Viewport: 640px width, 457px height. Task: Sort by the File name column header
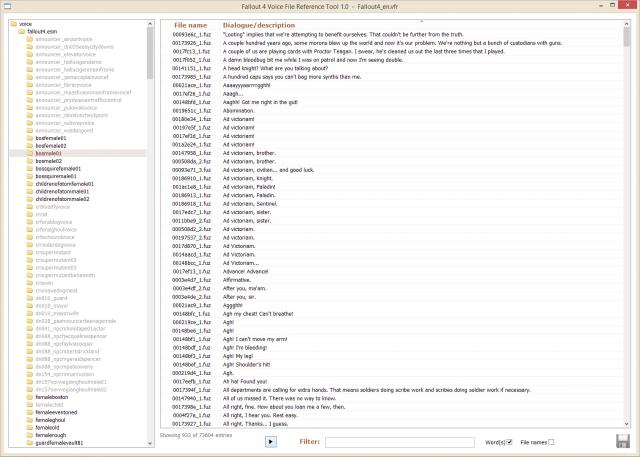pos(191,25)
